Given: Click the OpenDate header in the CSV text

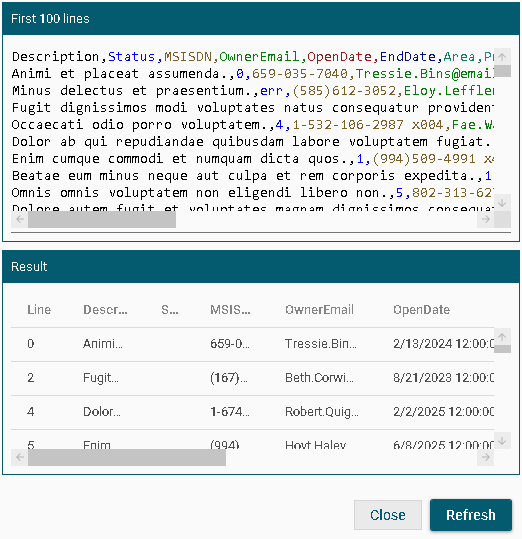Looking at the screenshot, I should point(340,56).
